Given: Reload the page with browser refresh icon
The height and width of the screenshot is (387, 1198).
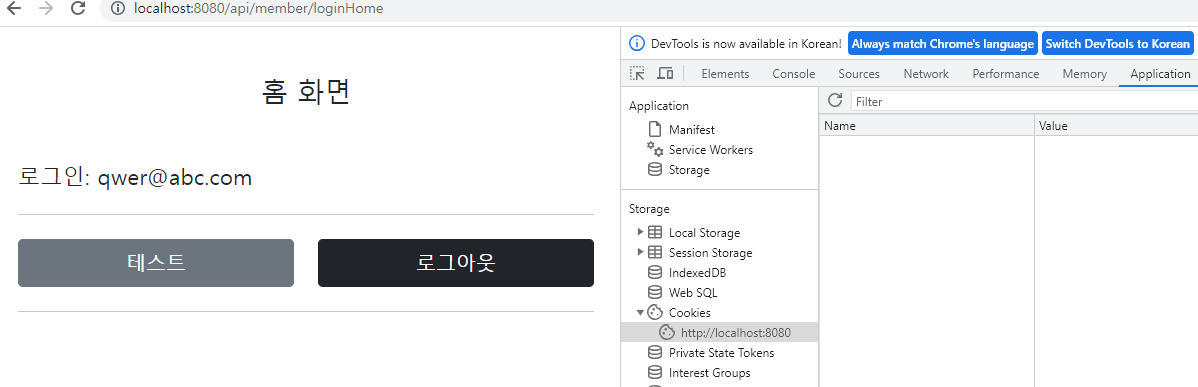Looking at the screenshot, I should tap(77, 8).
